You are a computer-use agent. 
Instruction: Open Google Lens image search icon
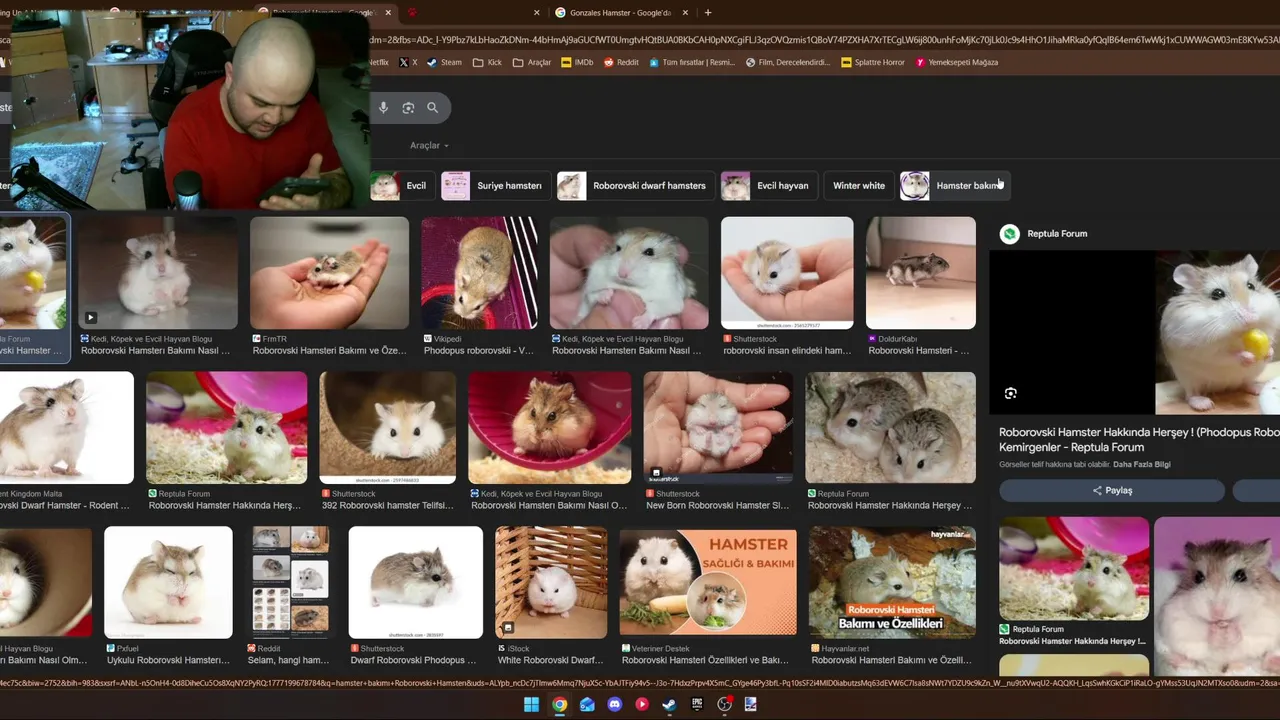pos(408,108)
